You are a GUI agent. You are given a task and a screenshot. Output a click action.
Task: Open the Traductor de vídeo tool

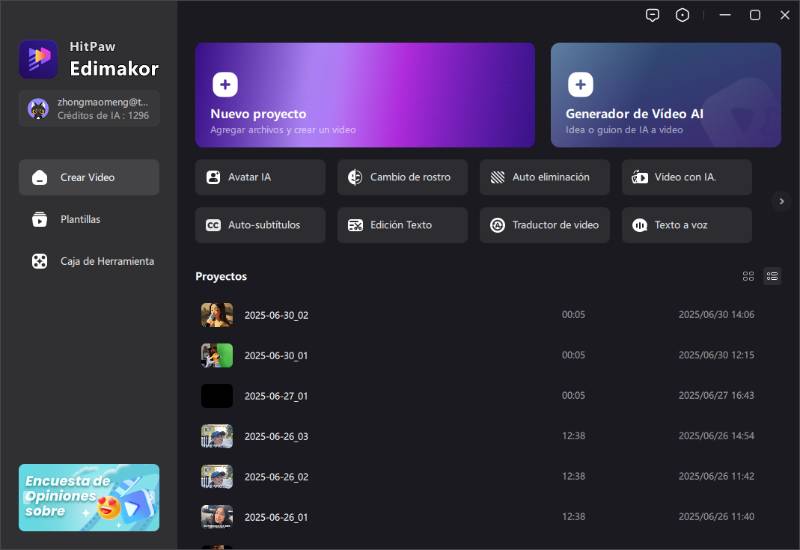[544, 225]
